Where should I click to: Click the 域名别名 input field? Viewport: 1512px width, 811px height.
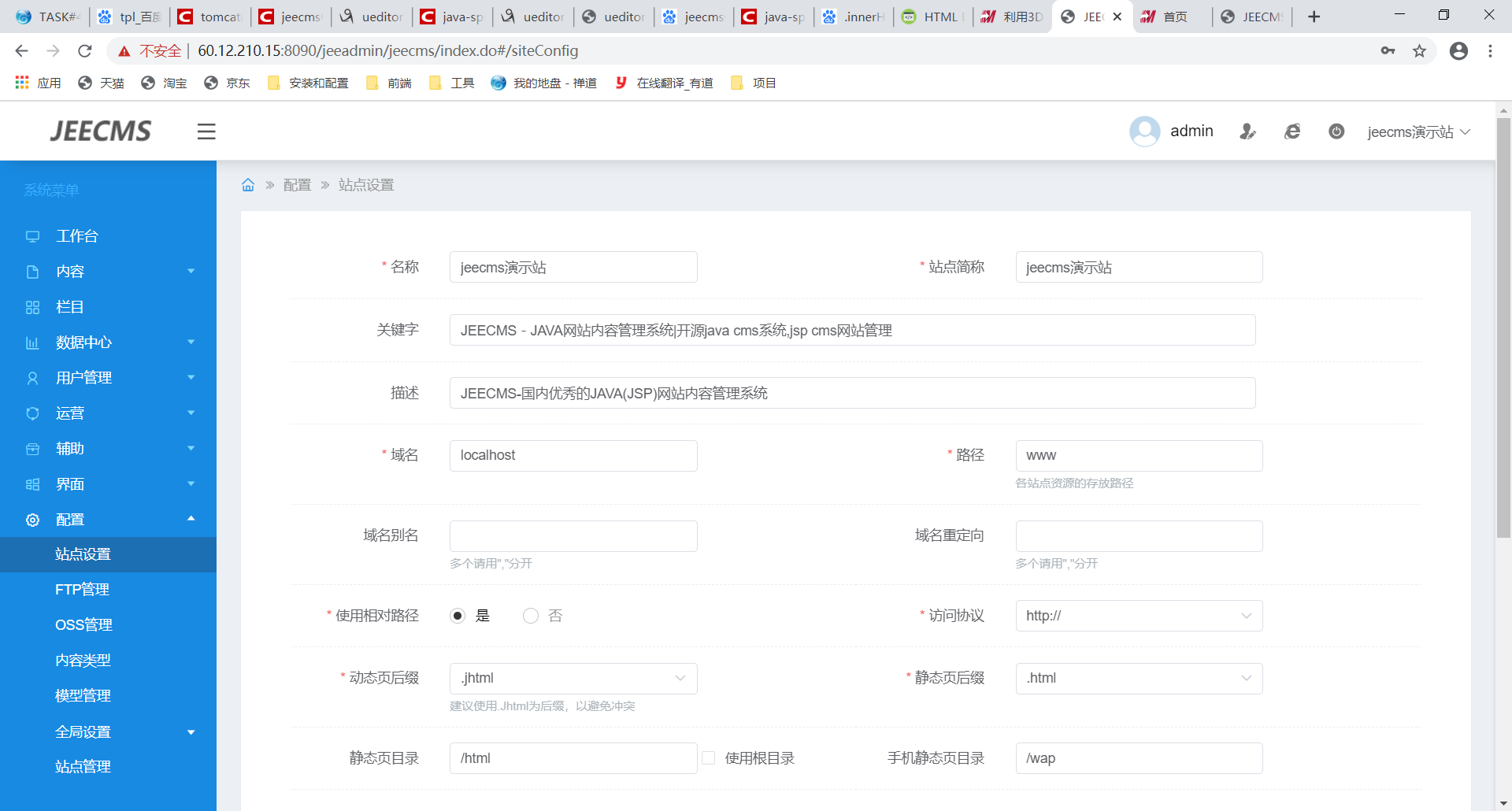(573, 536)
